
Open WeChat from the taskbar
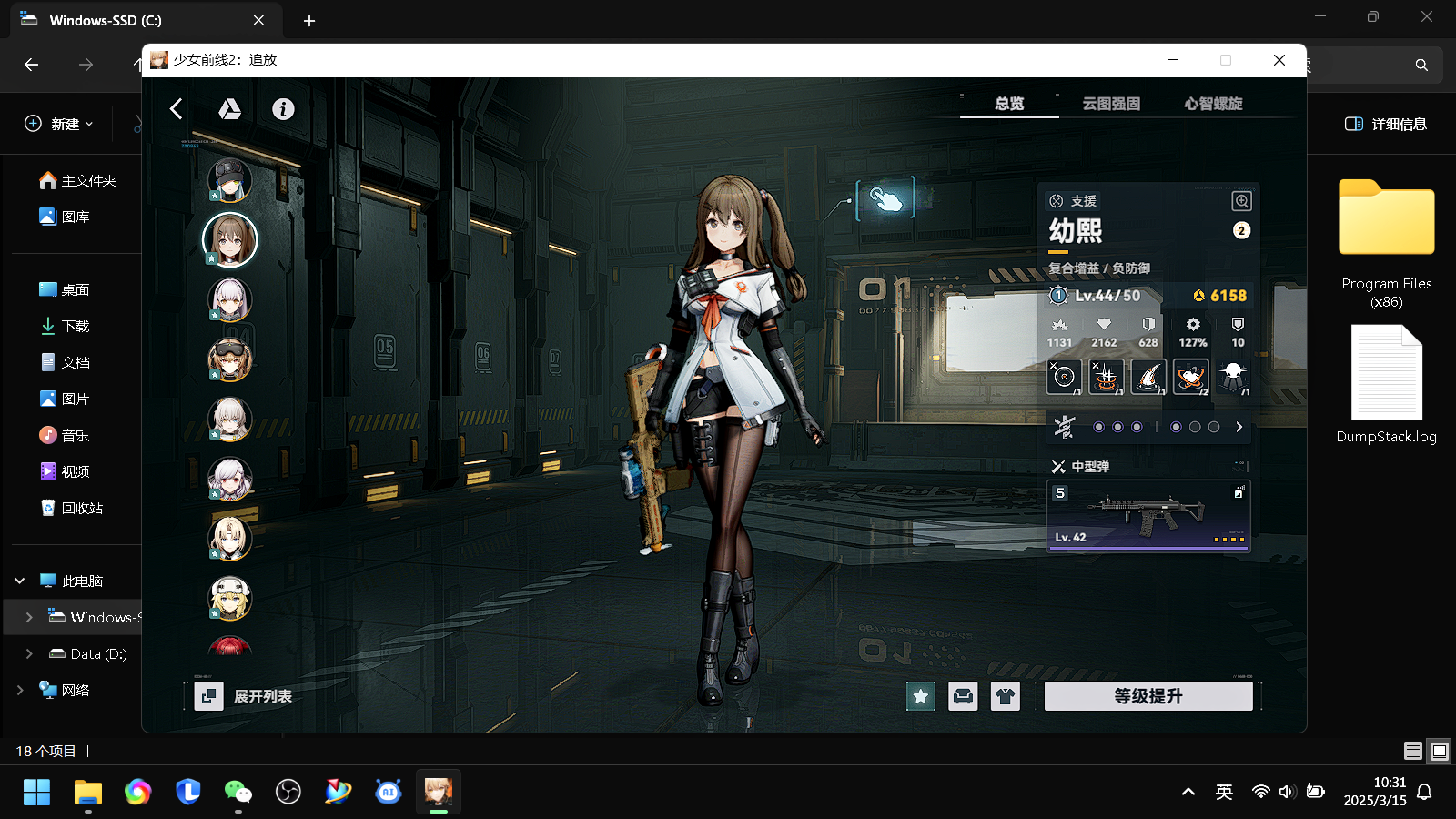pyautogui.click(x=238, y=792)
